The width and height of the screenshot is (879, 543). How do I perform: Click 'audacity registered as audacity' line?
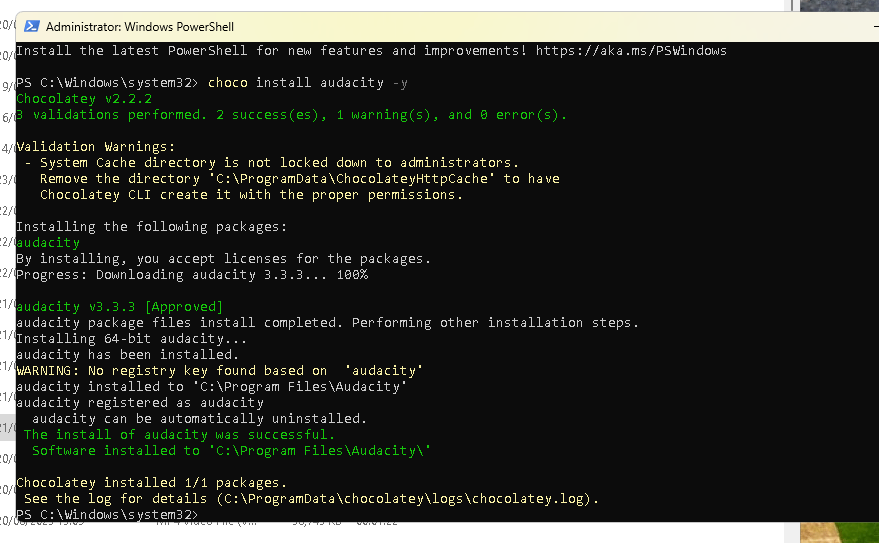pyautogui.click(x=140, y=402)
